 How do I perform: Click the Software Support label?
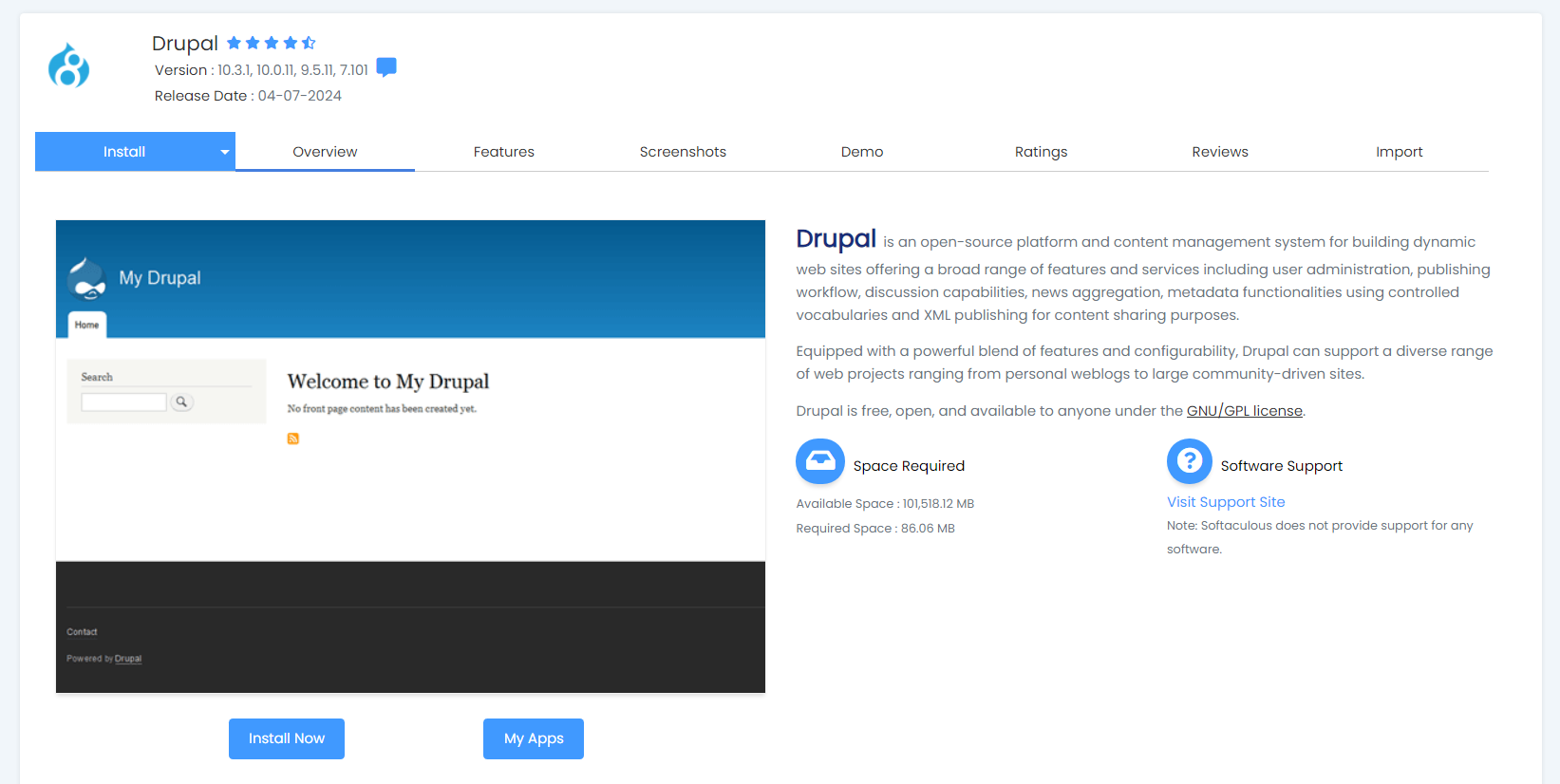(1282, 466)
